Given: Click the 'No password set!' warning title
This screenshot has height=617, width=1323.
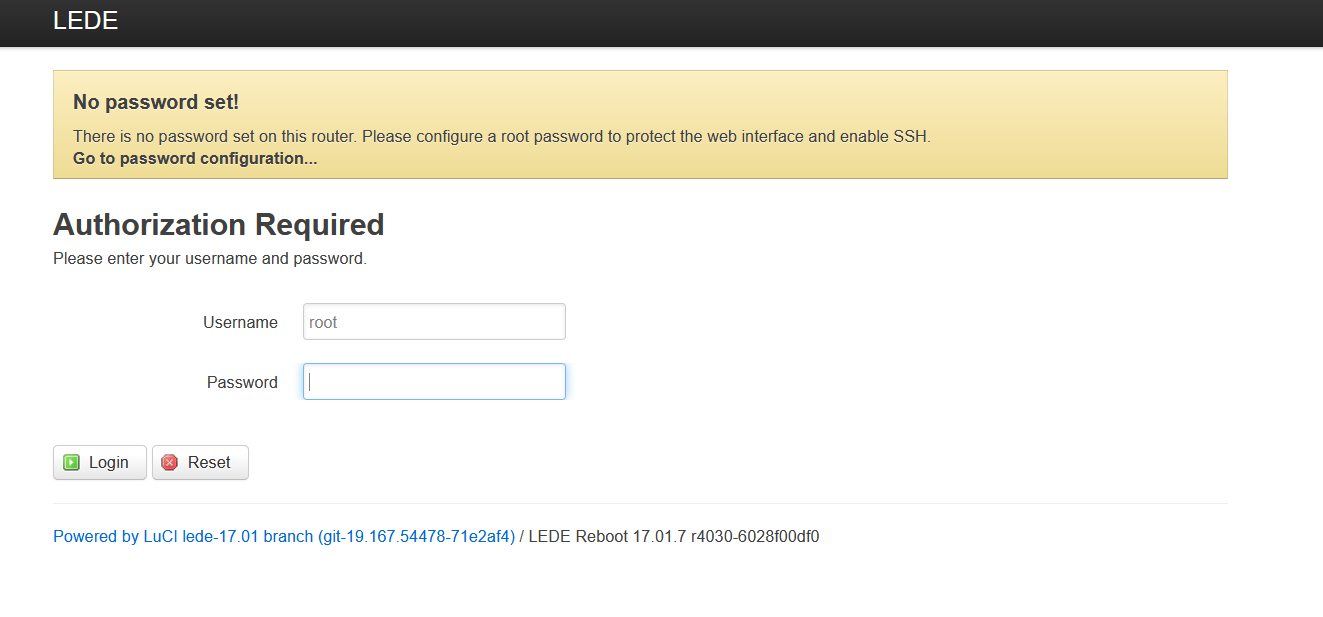Looking at the screenshot, I should 156,102.
